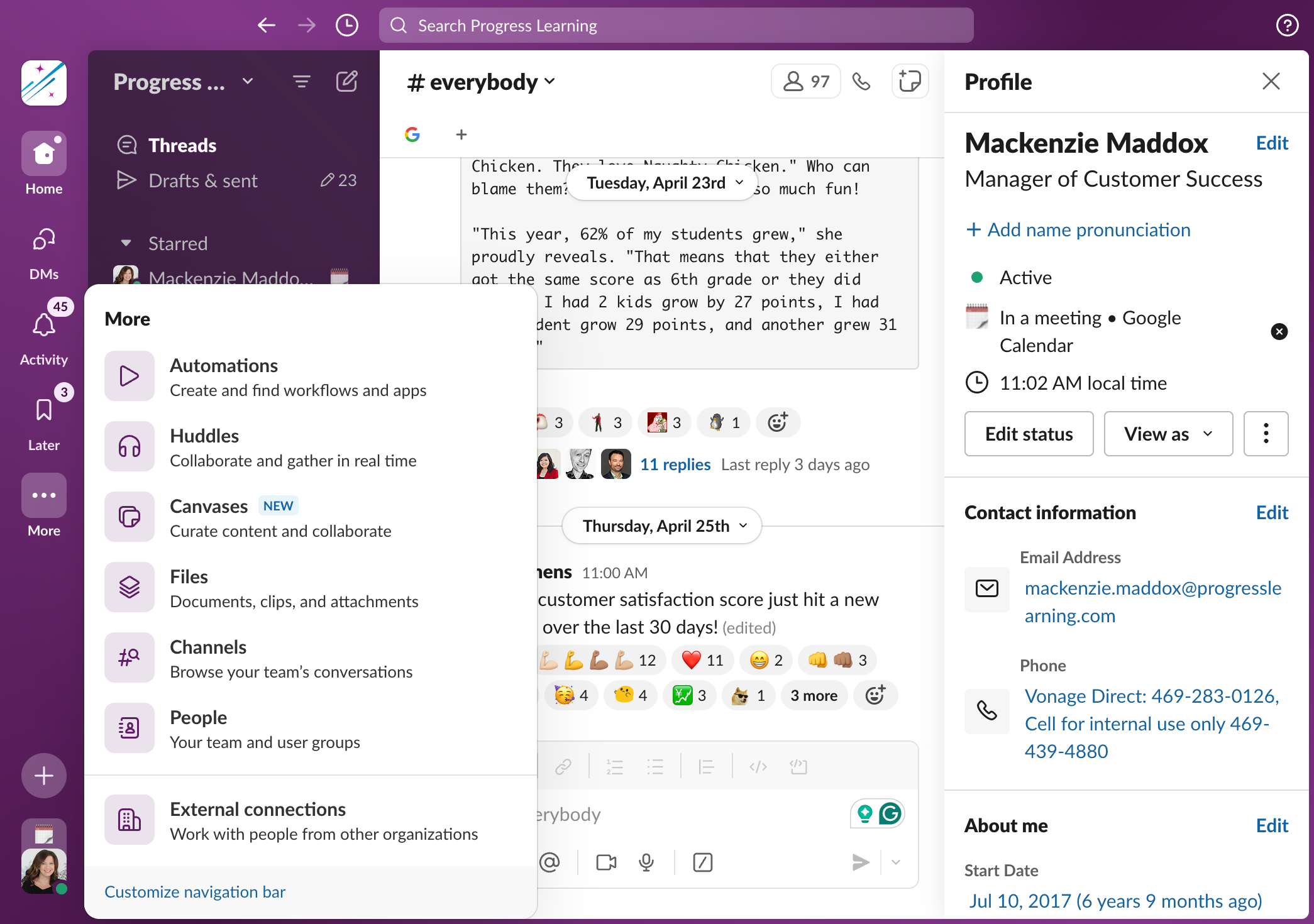This screenshot has width=1314, height=924.
Task: Toggle bulleted list formatting
Action: pos(655,767)
